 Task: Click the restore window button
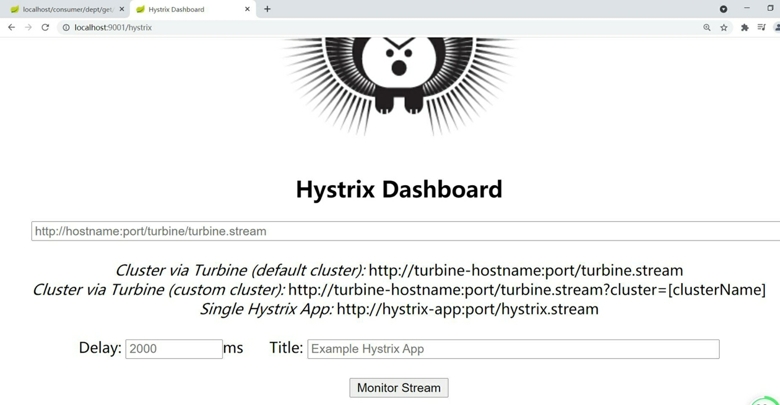click(771, 9)
